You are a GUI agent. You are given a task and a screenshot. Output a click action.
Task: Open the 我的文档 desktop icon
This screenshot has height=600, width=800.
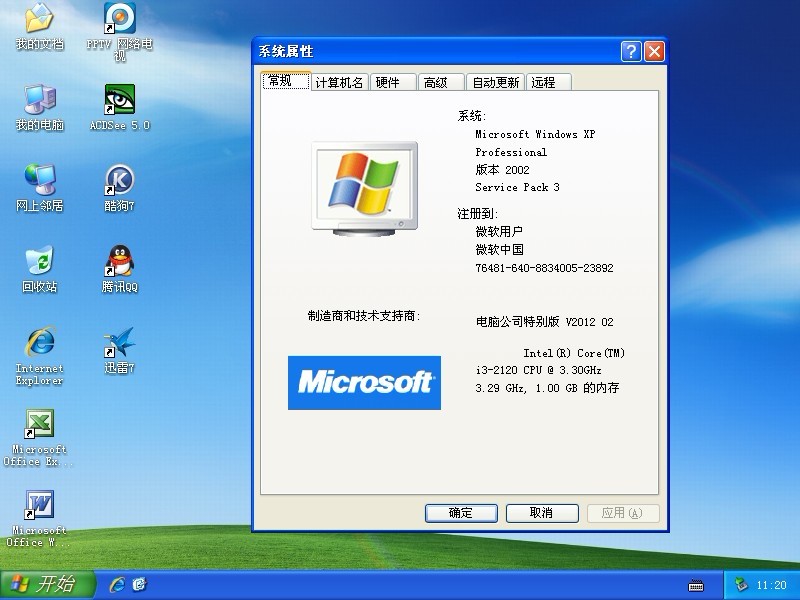39,27
